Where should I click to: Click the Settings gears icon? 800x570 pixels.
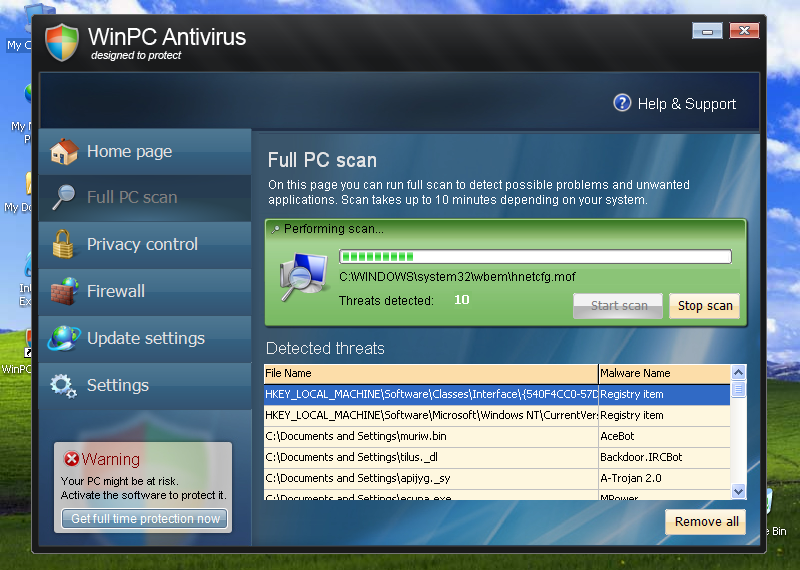tap(63, 385)
